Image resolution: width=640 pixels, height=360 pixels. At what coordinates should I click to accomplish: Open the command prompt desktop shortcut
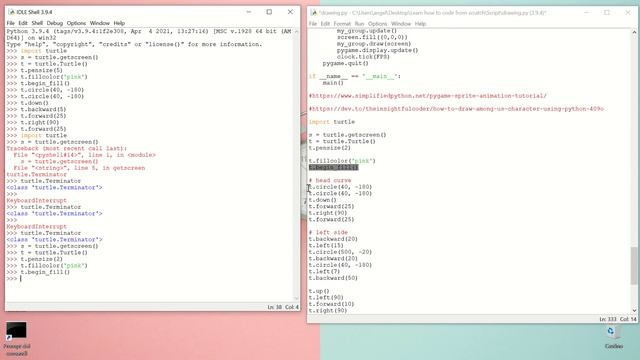[17, 338]
